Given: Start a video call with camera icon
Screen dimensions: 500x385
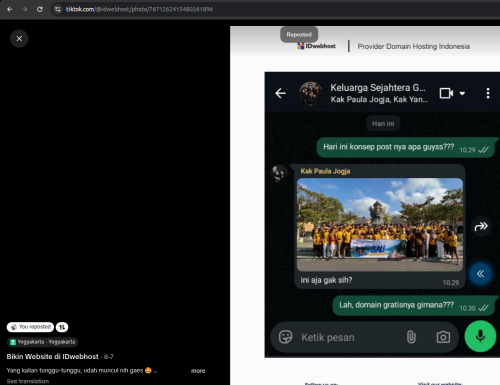Looking at the screenshot, I should pyautogui.click(x=446, y=93).
